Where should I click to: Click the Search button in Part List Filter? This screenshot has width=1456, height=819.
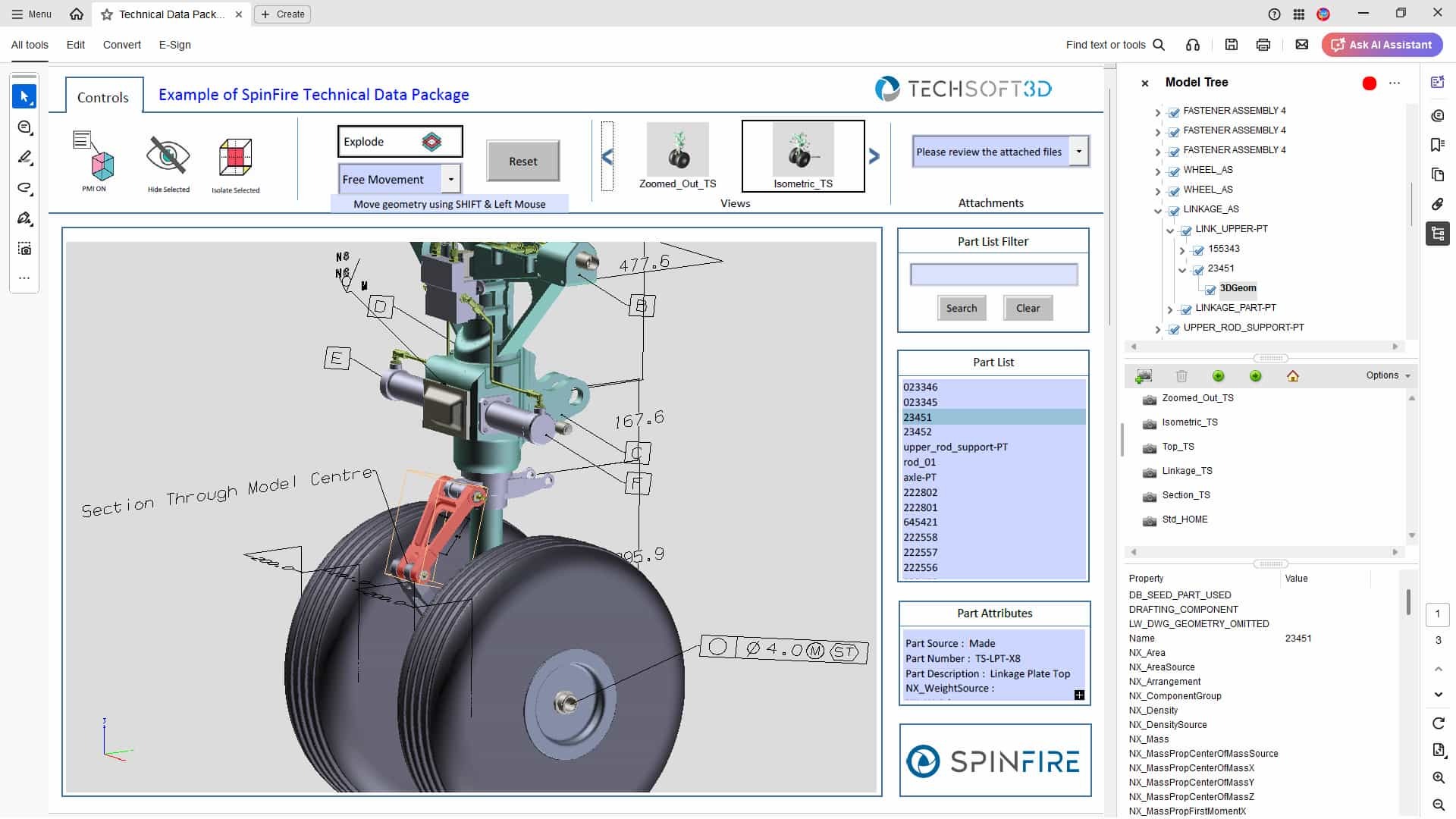point(962,308)
